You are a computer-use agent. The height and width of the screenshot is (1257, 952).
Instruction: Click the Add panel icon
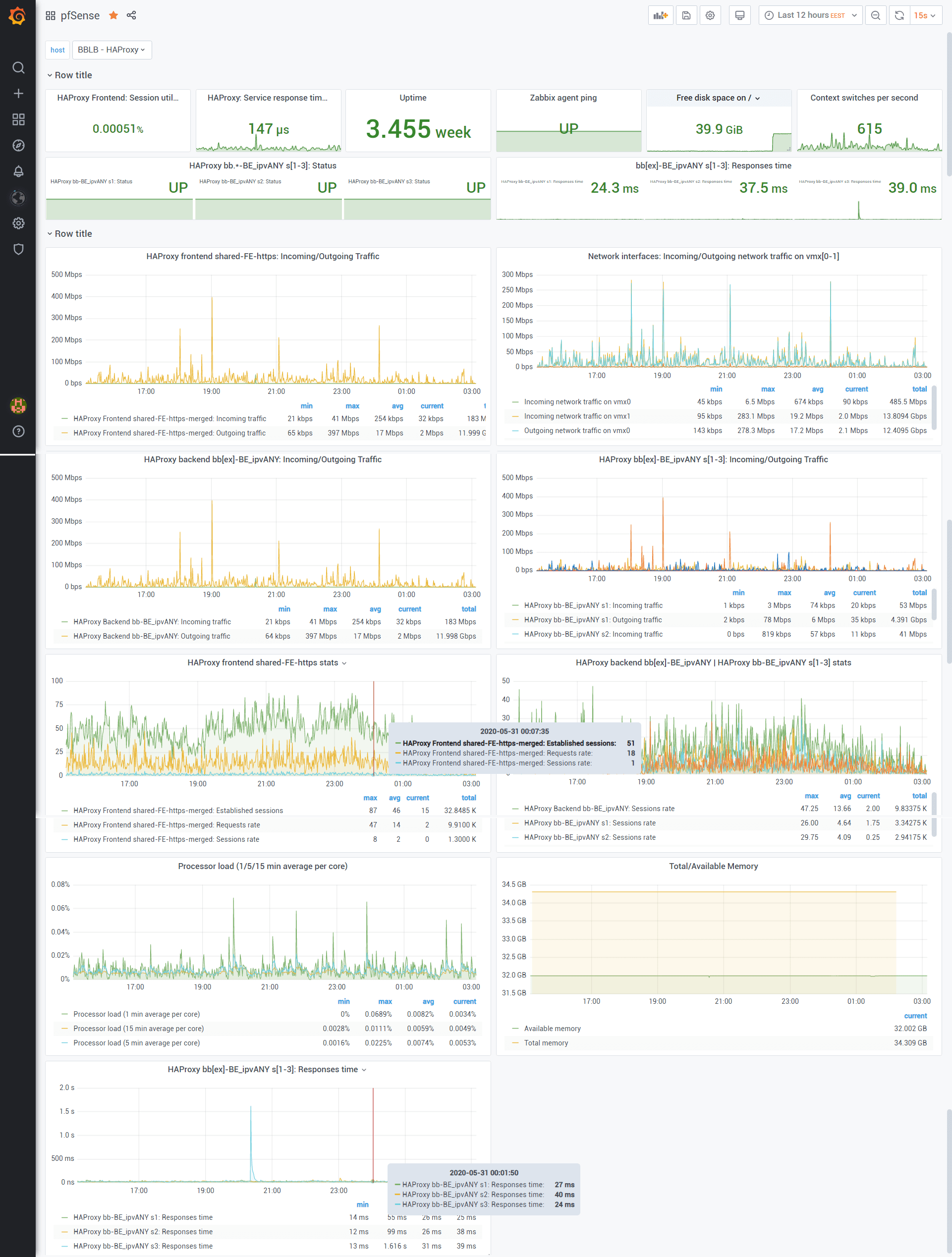661,15
